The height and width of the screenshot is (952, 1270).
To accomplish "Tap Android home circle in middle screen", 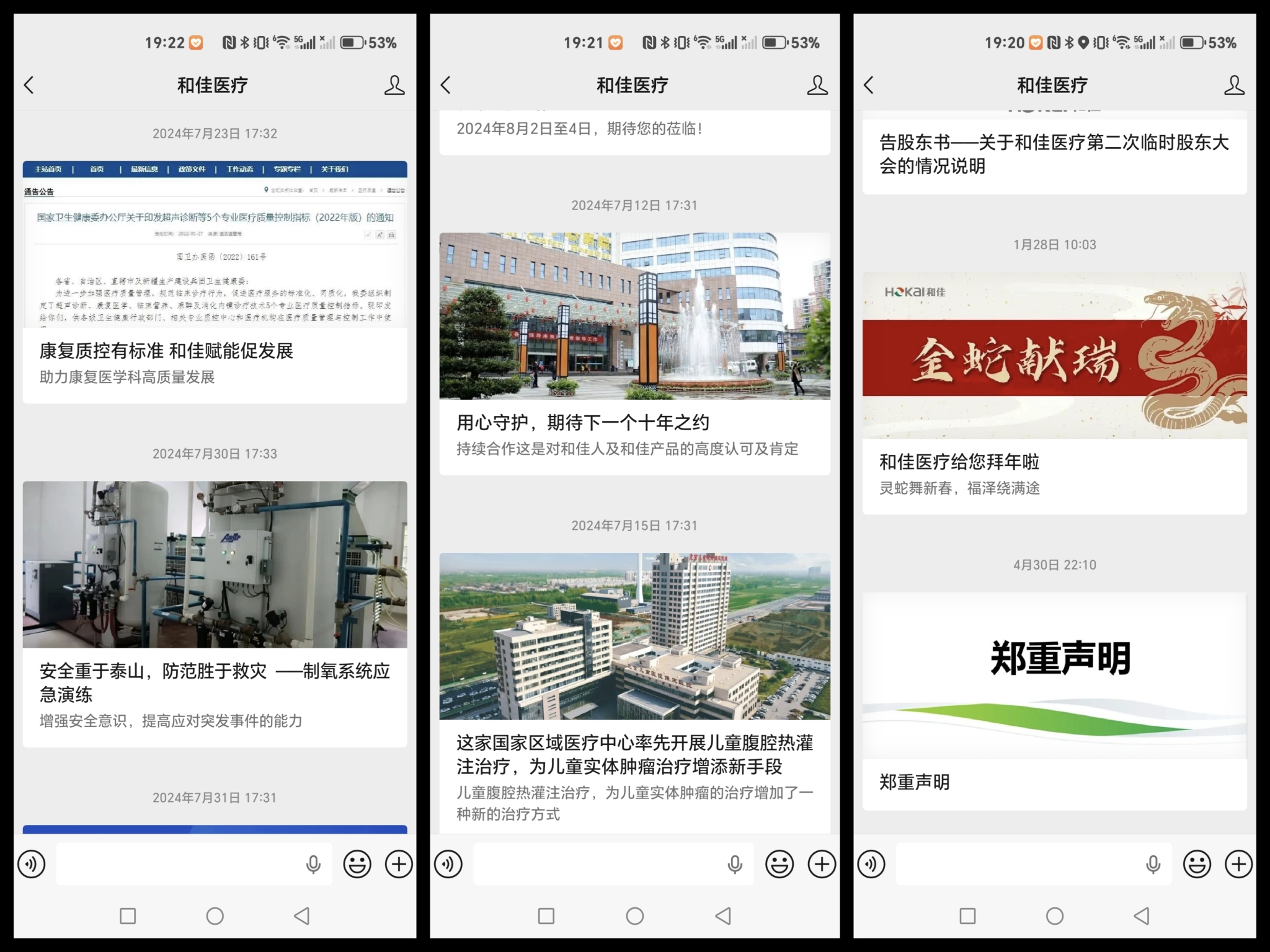I will (634, 916).
